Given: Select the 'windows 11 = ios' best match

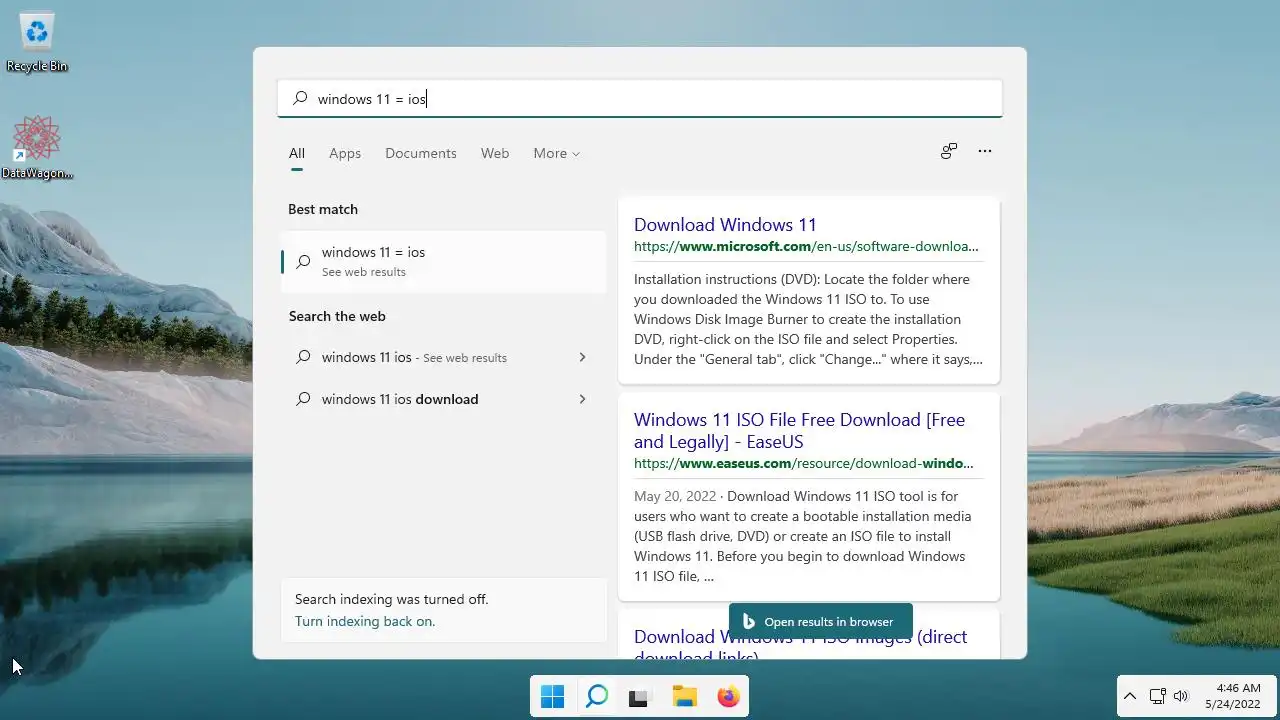Looking at the screenshot, I should pyautogui.click(x=443, y=261).
